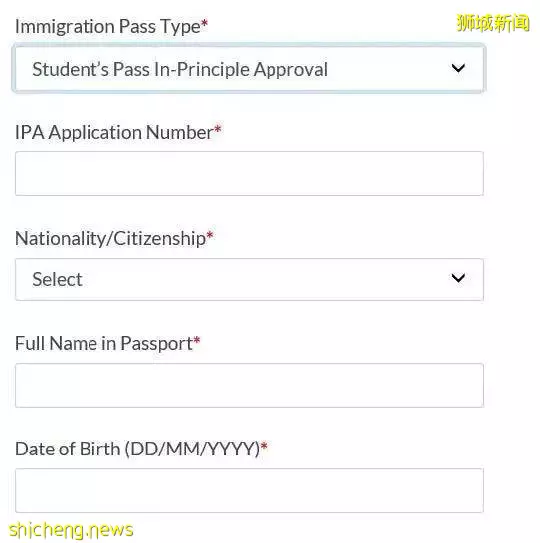Click the red asterisk beside IPA Application Number

tap(218, 130)
